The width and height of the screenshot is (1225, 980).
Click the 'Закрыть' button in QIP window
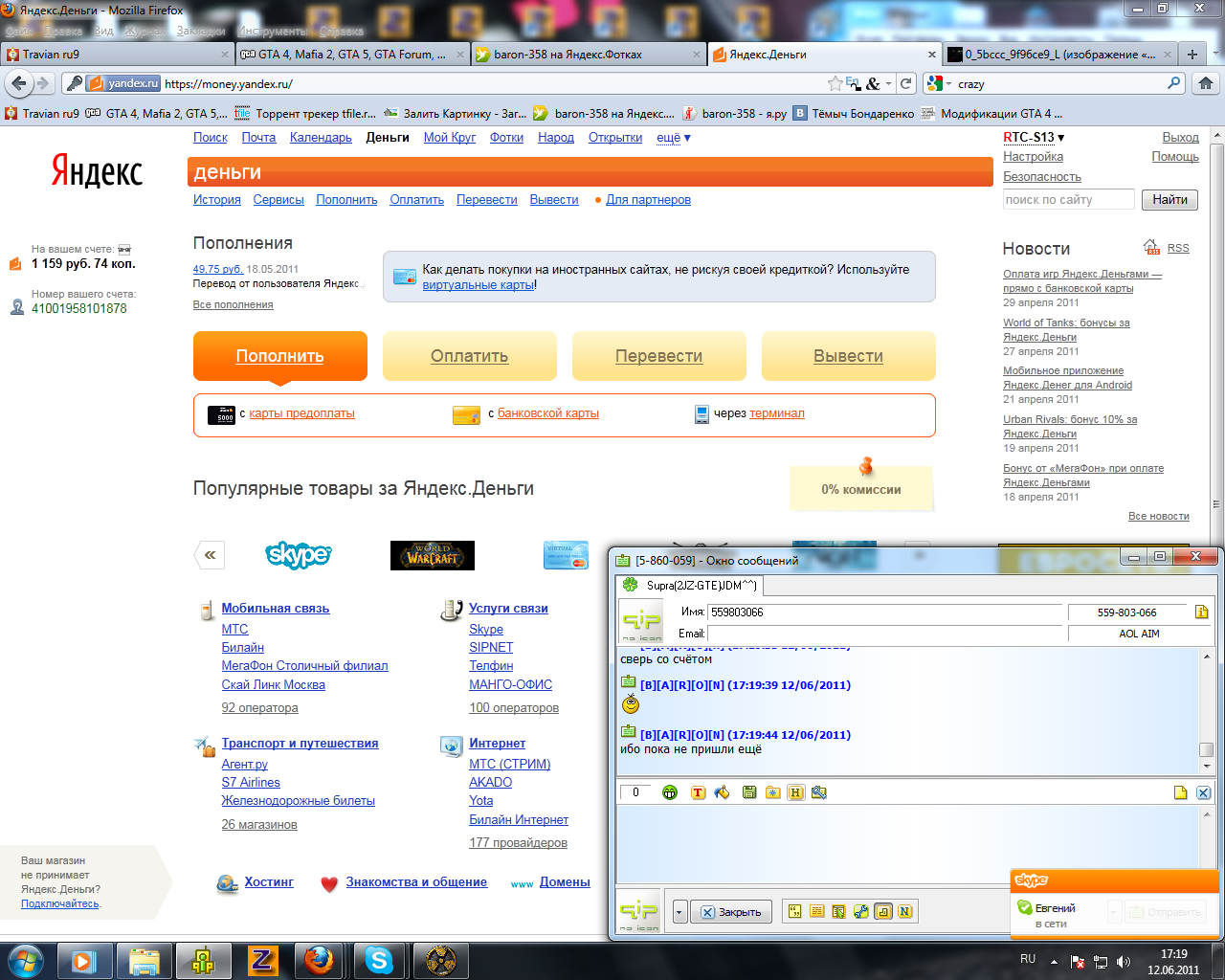tap(731, 912)
